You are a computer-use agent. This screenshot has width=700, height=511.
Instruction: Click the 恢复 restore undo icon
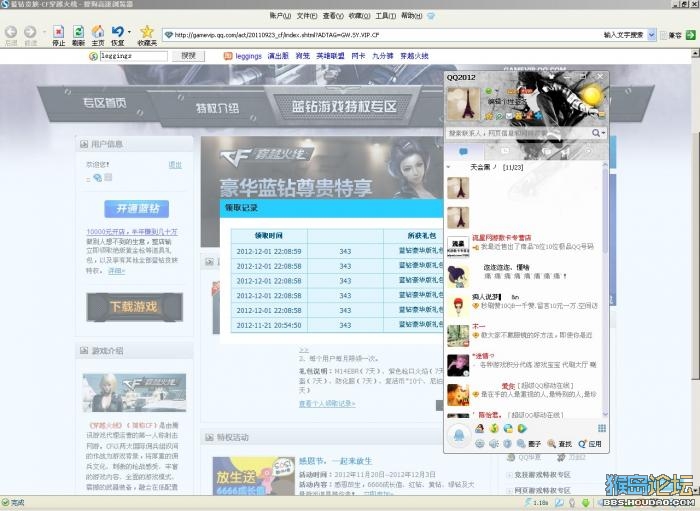pyautogui.click(x=117, y=32)
